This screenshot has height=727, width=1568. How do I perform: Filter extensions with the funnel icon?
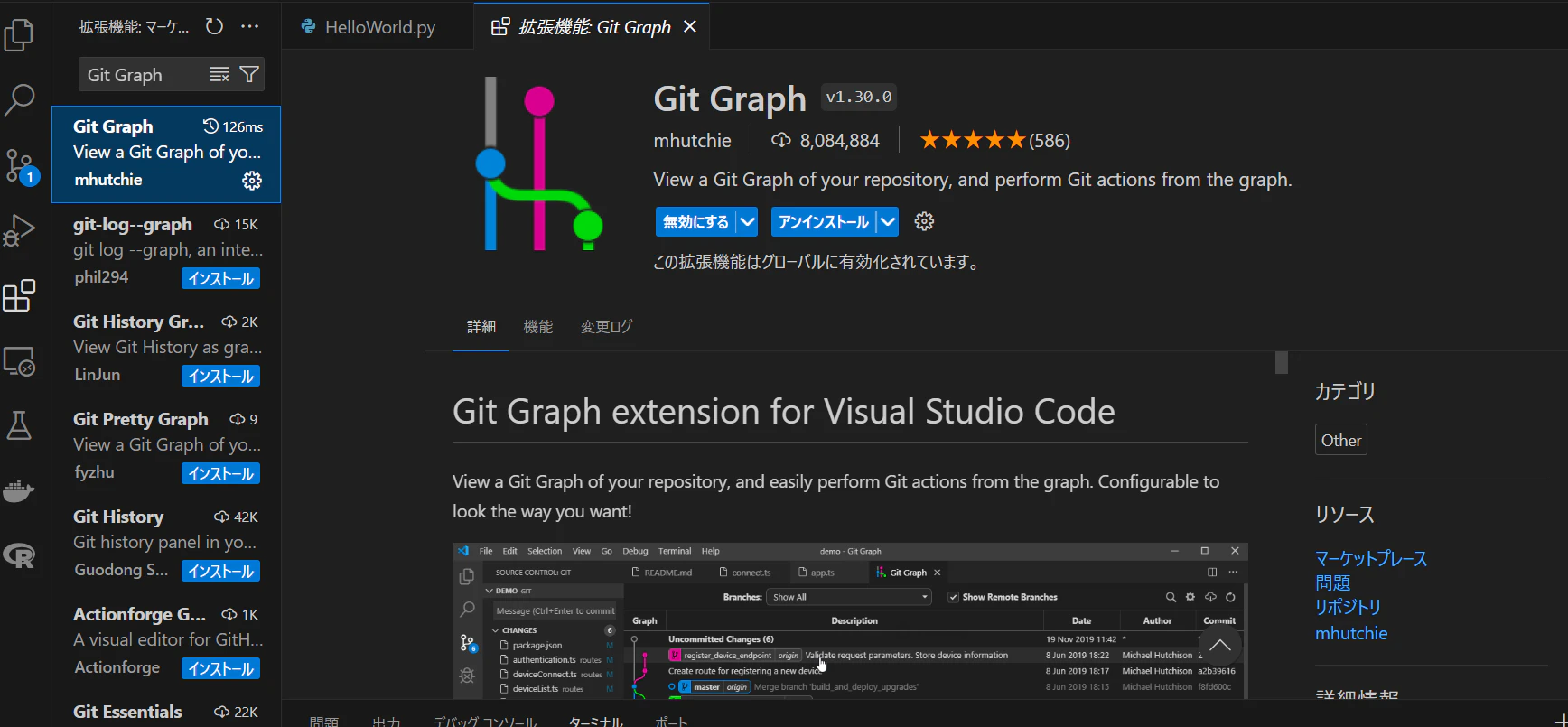[x=249, y=75]
